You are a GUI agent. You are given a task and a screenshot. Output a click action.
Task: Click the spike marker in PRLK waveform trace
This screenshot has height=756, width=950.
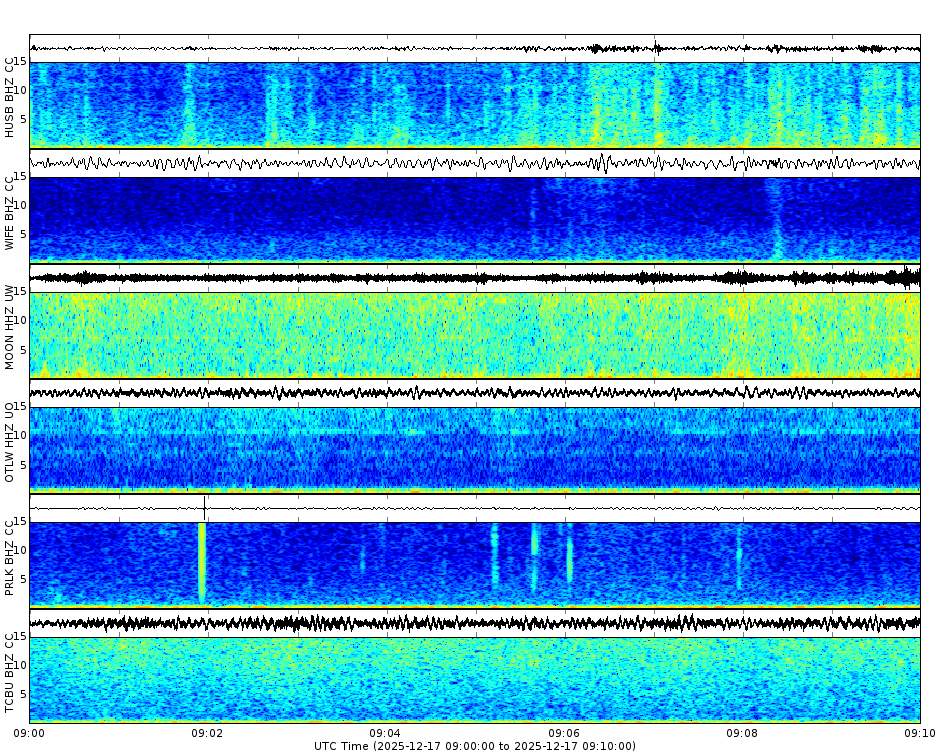tap(204, 508)
